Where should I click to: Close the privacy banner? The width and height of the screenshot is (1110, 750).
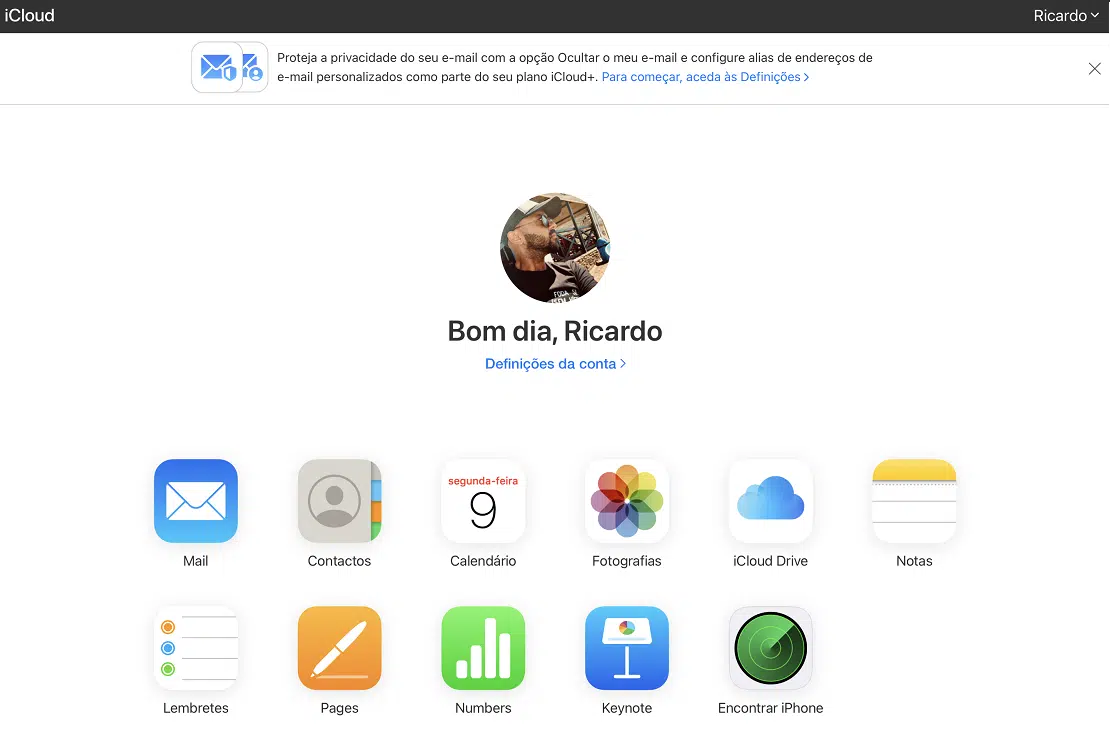tap(1094, 69)
